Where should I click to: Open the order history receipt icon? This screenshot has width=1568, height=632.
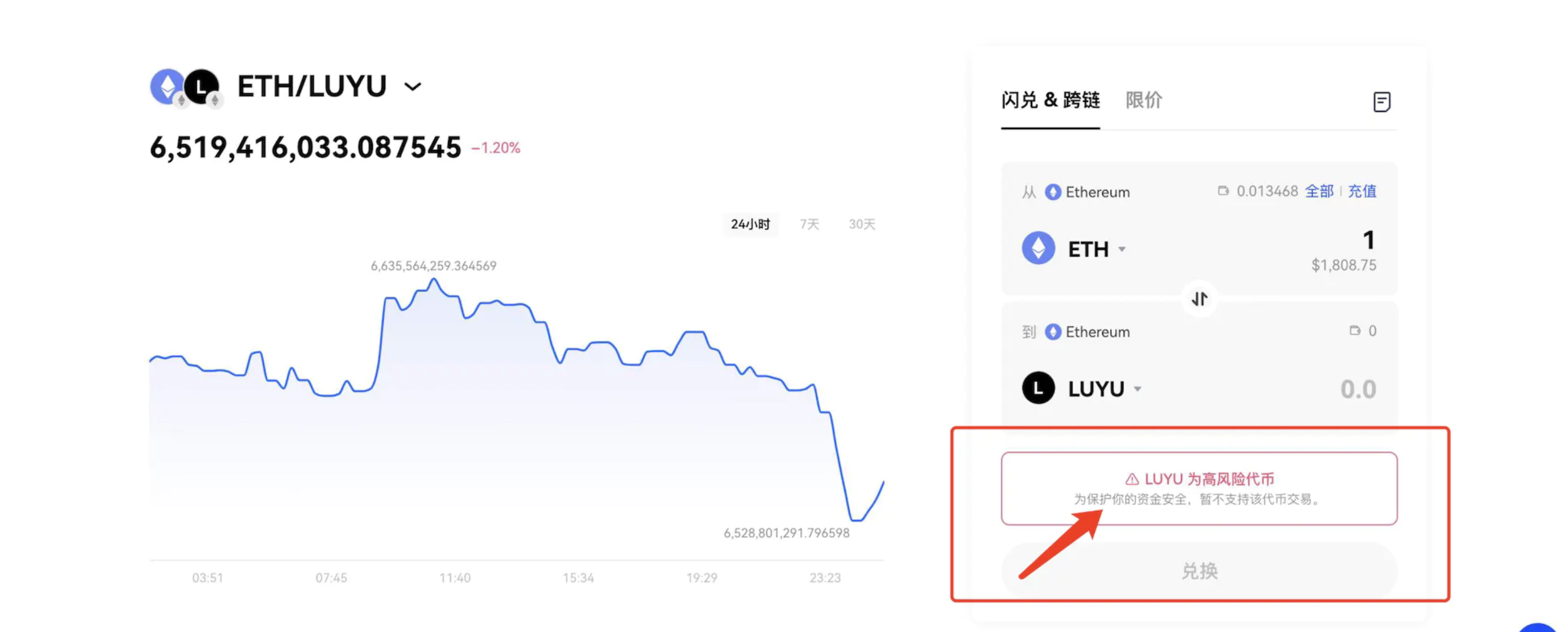pyautogui.click(x=1381, y=102)
